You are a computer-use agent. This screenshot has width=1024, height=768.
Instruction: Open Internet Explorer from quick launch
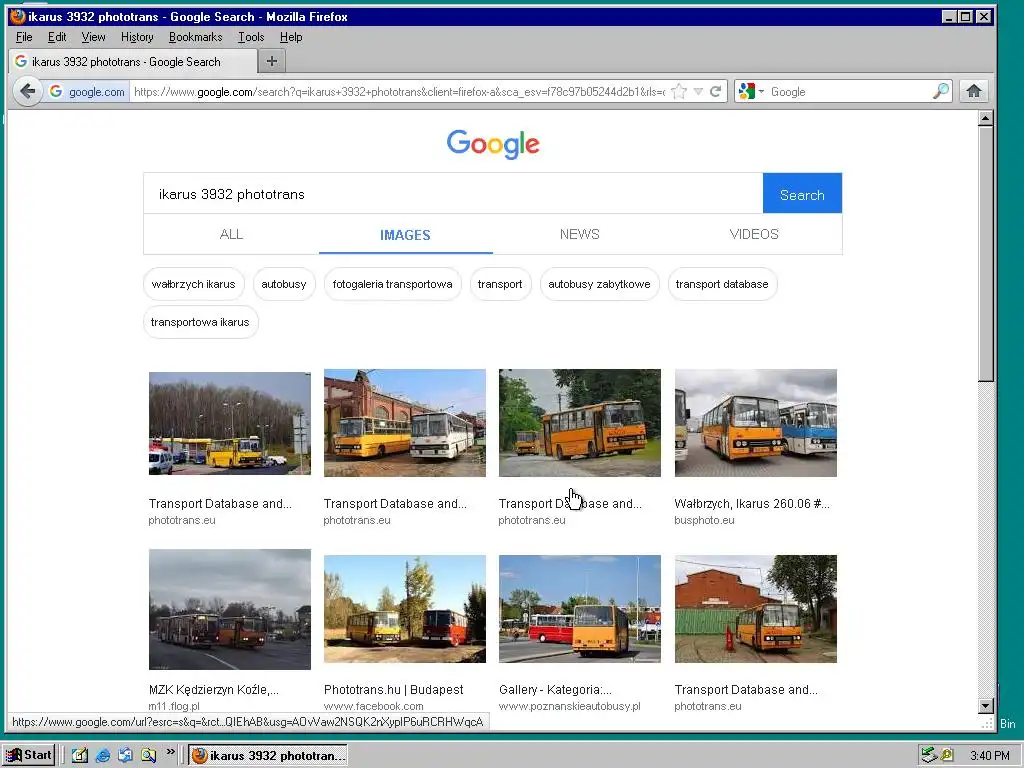click(103, 756)
